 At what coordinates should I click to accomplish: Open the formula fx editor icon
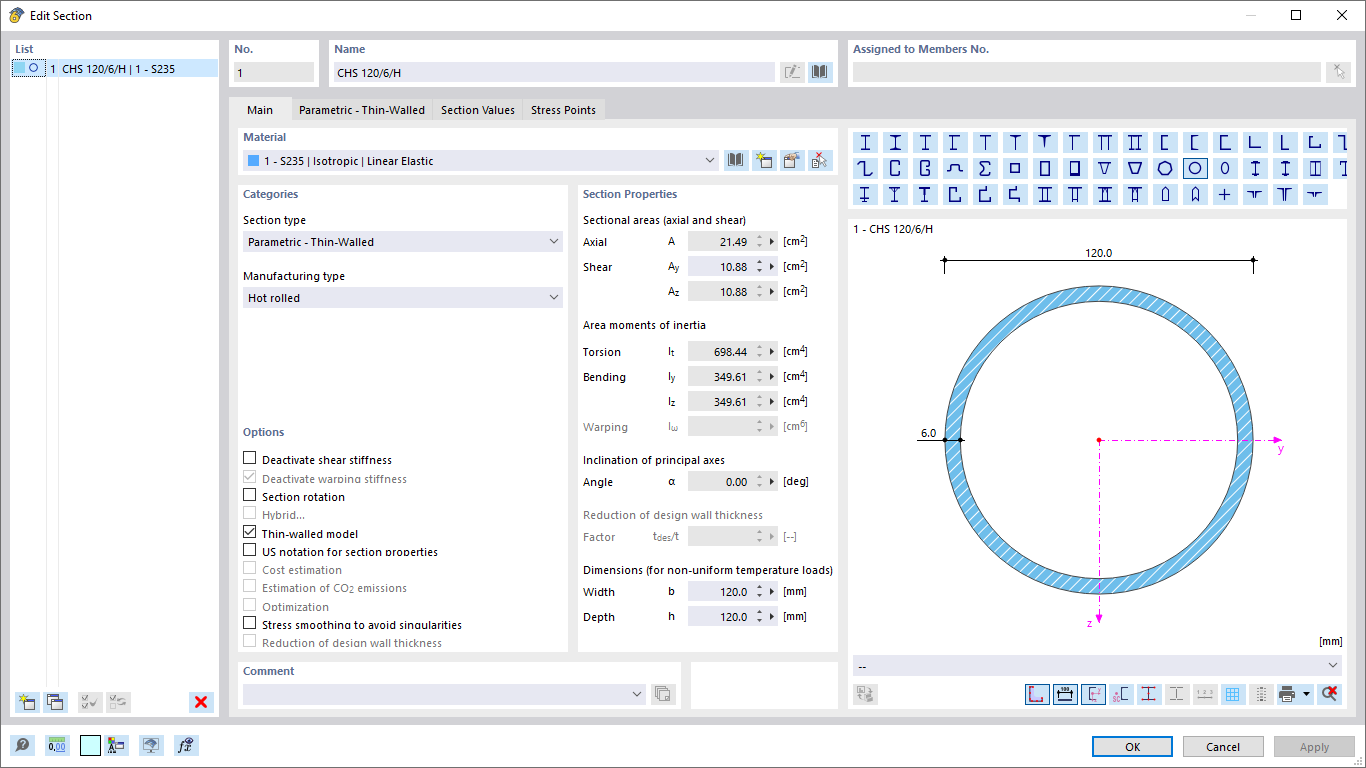coord(186,746)
